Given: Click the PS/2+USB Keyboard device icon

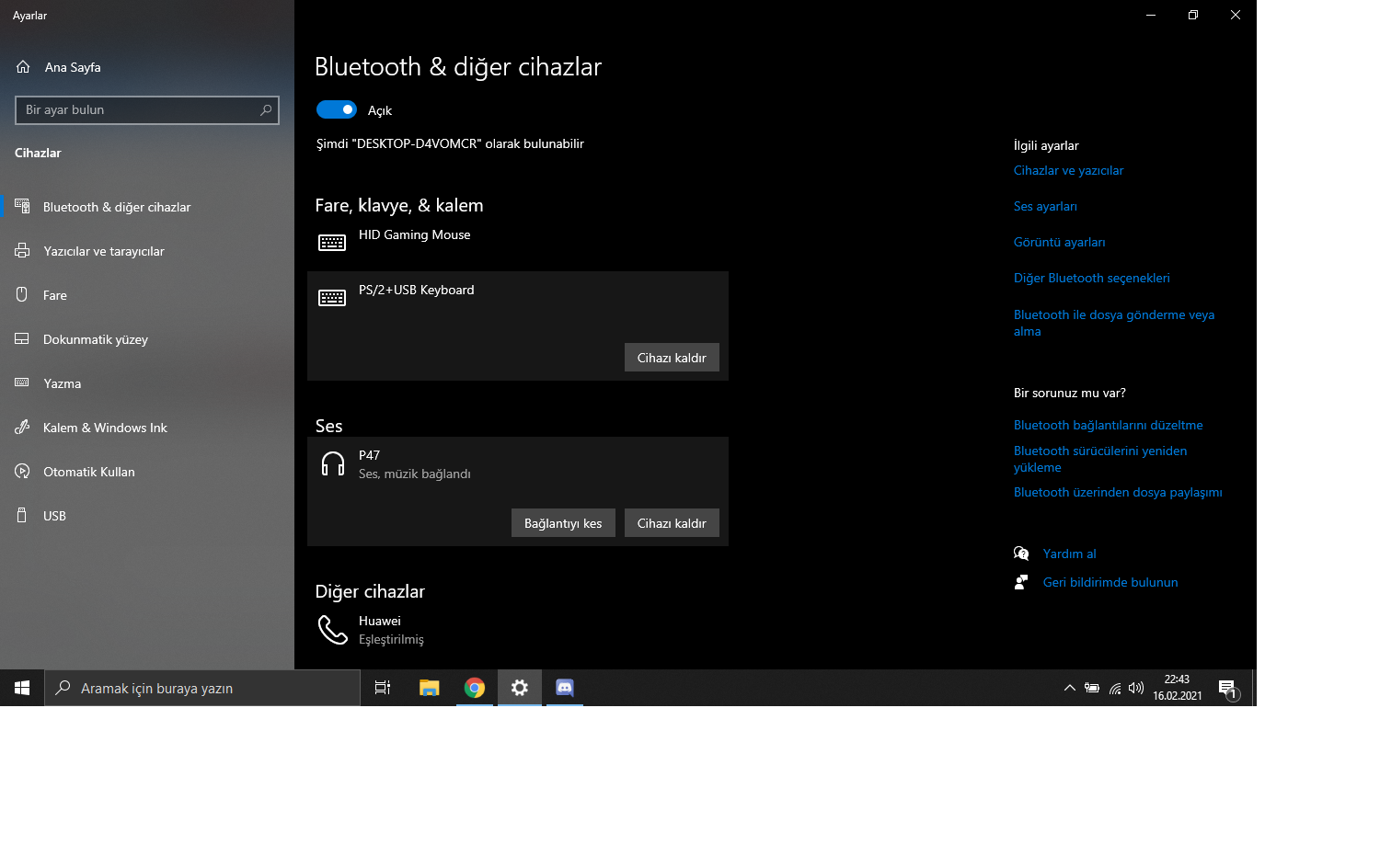Looking at the screenshot, I should click(x=332, y=298).
